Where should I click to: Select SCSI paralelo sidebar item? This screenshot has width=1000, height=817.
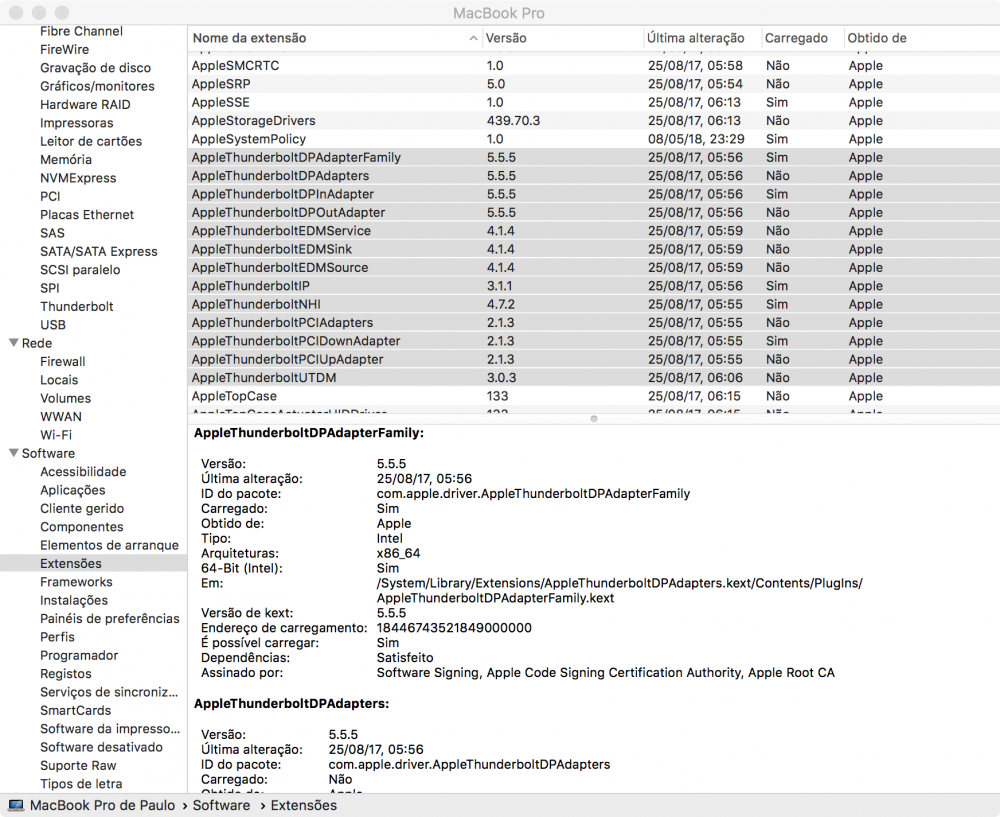point(80,270)
